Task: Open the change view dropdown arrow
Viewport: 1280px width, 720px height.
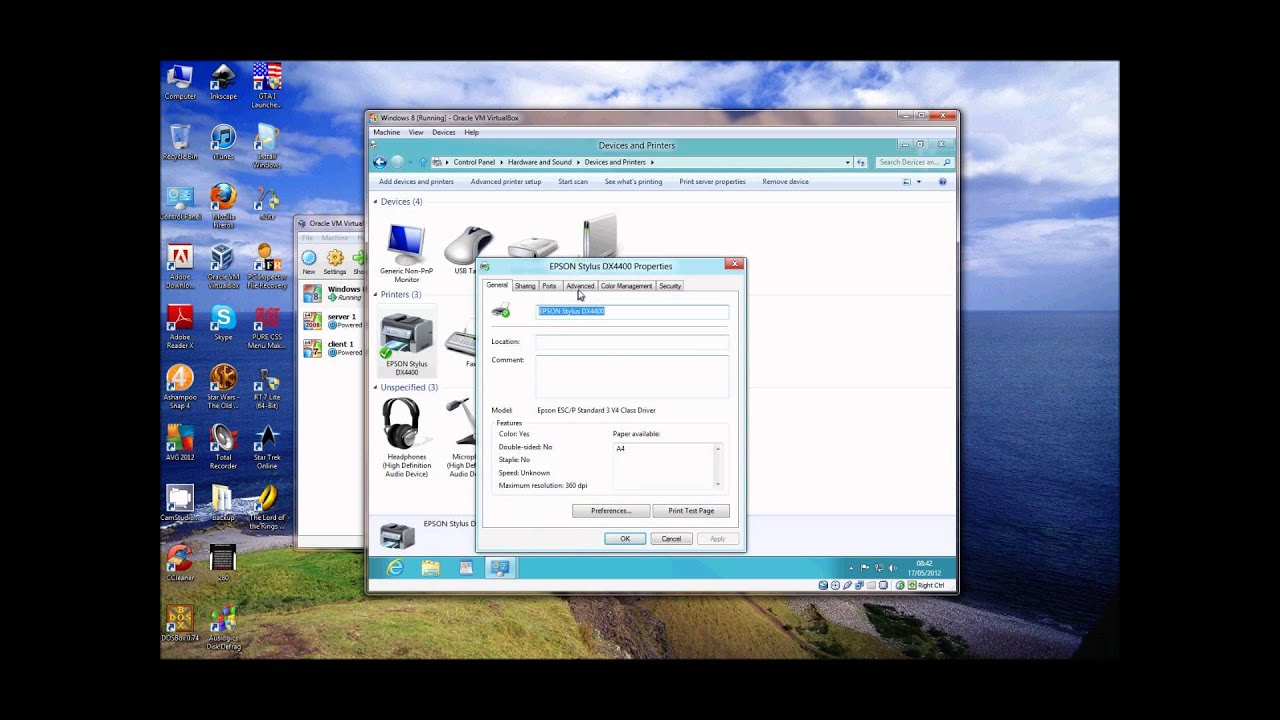Action: click(x=919, y=182)
